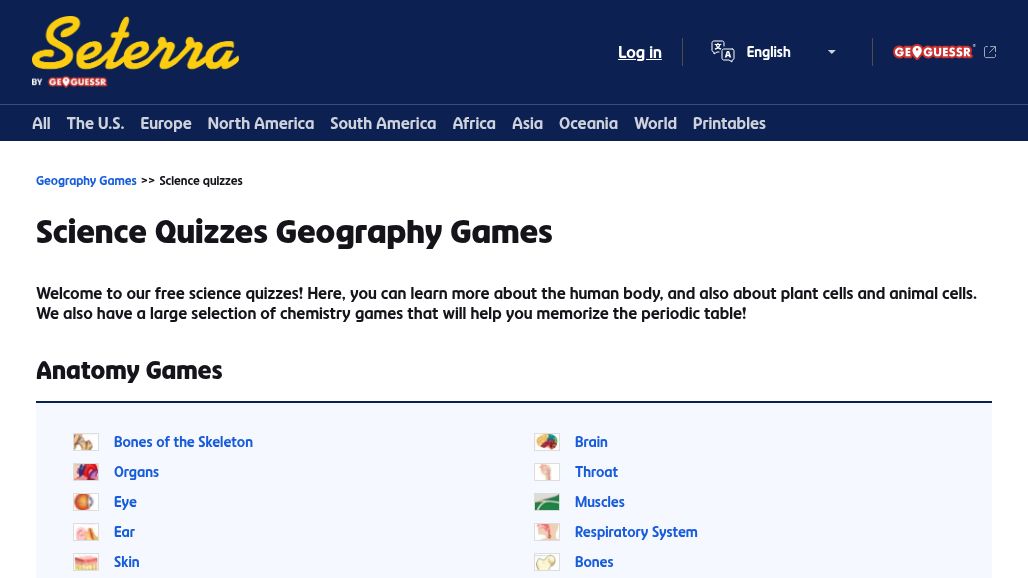This screenshot has width=1028, height=578.
Task: Click the Brain quiz thumbnail icon
Action: point(547,442)
